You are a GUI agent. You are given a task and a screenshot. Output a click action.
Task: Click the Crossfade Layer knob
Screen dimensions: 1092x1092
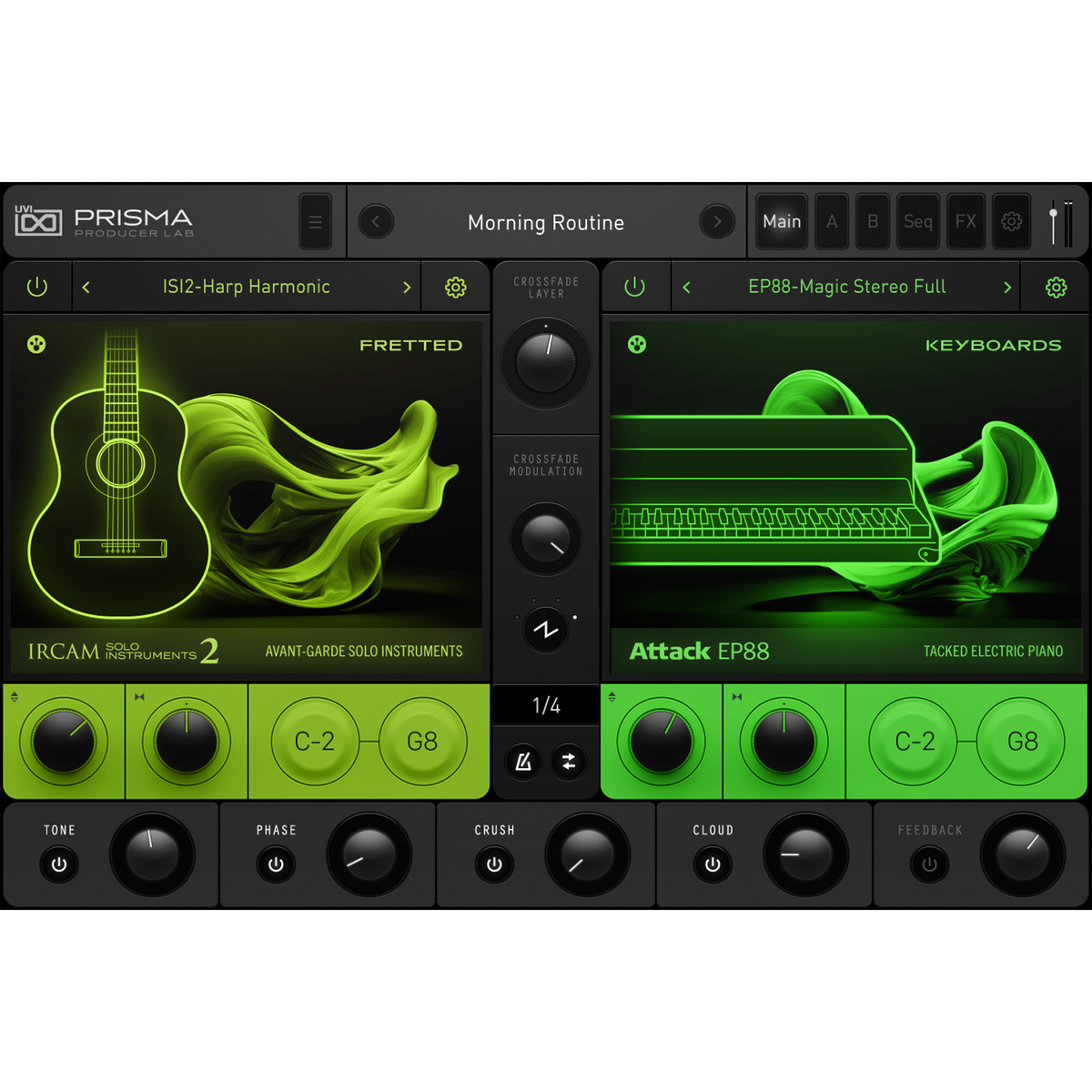point(546,361)
